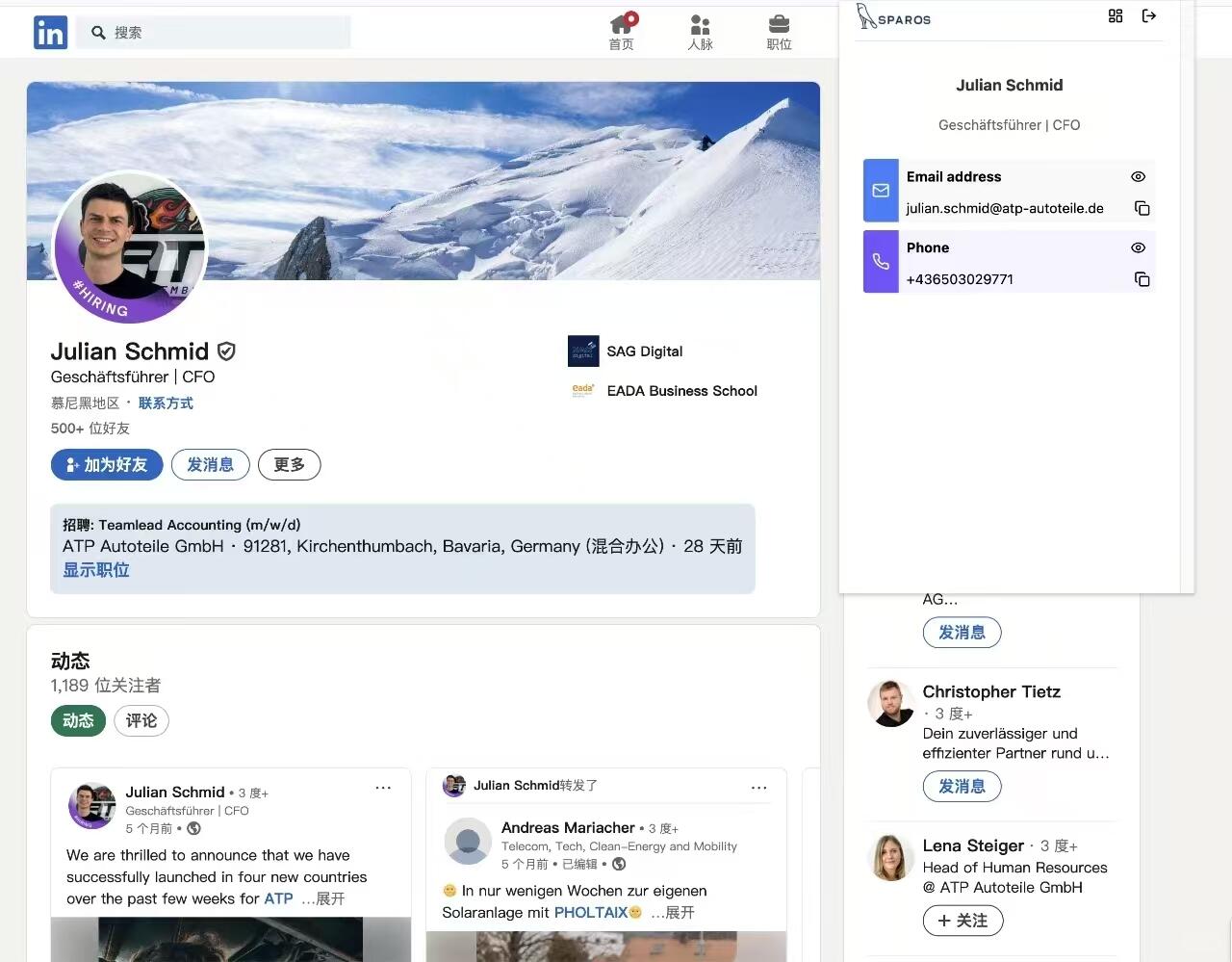Click Julian Schmid author name in post

[175, 793]
